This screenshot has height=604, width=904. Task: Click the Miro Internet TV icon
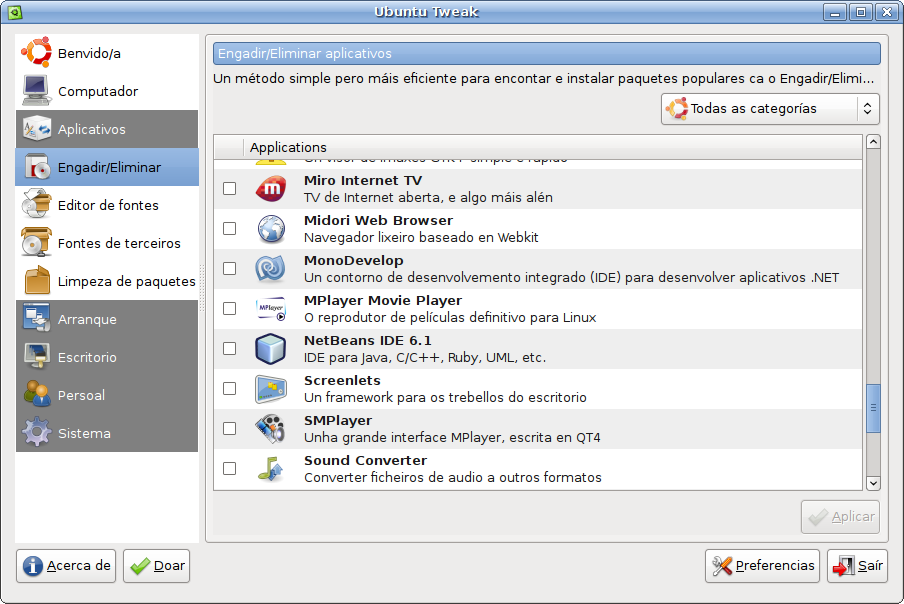tap(271, 189)
